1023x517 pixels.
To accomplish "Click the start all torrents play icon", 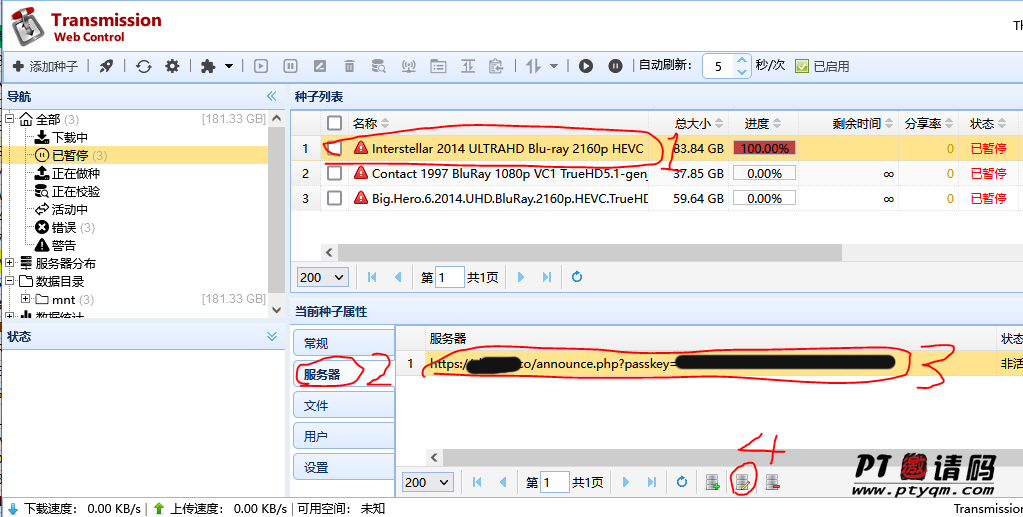I will click(586, 66).
